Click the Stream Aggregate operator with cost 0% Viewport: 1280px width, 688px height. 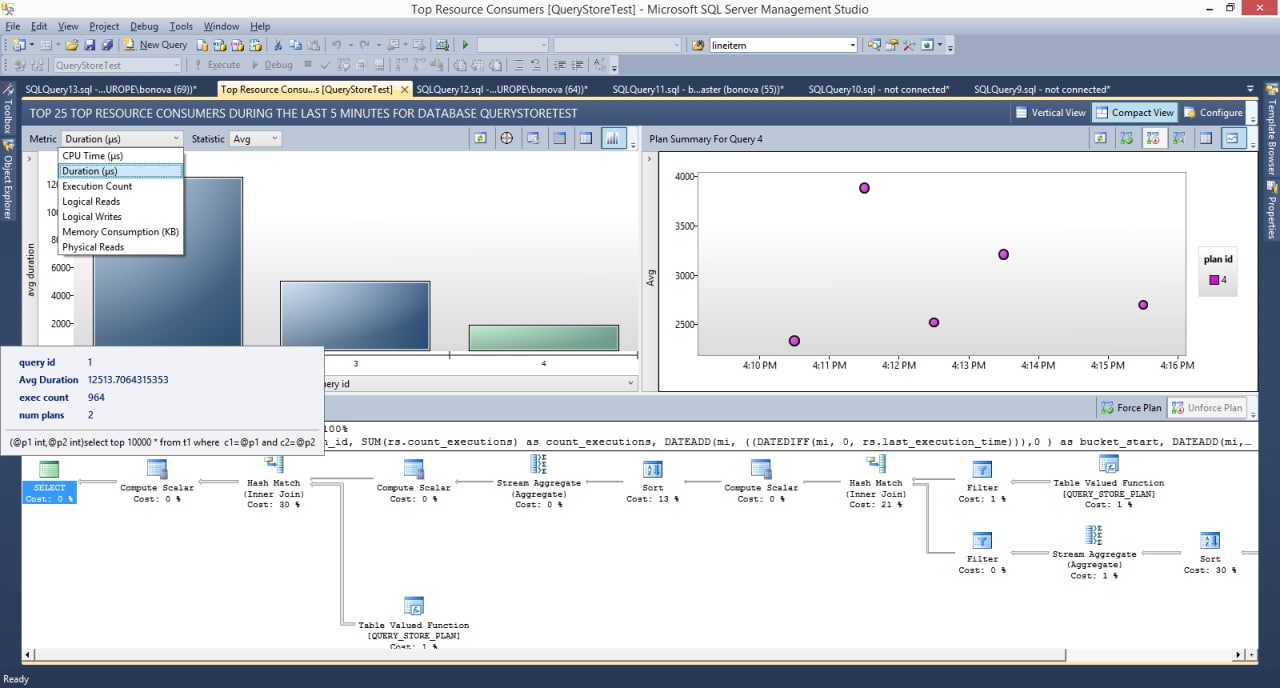pyautogui.click(x=541, y=480)
